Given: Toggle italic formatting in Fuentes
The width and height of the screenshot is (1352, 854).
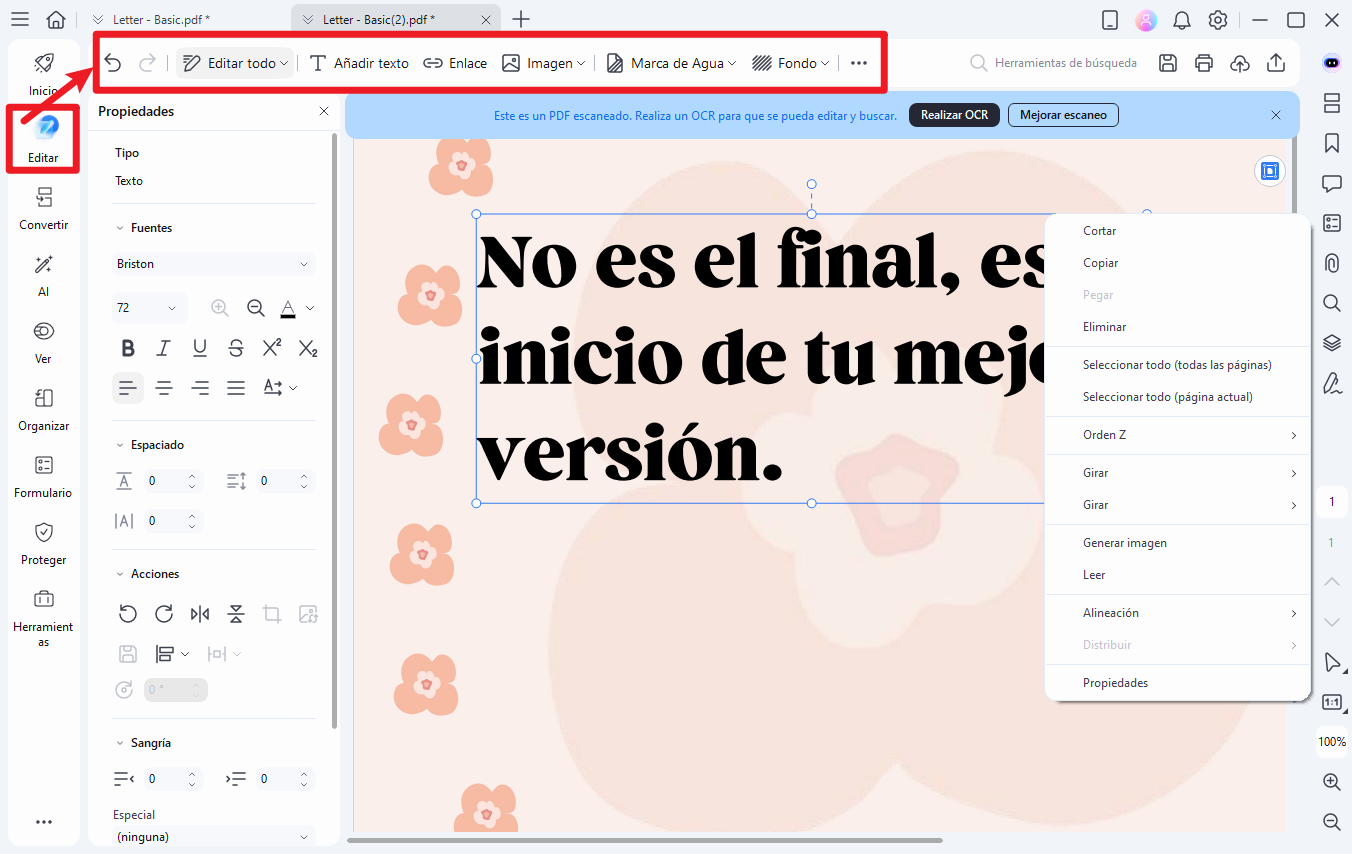Looking at the screenshot, I should (x=163, y=347).
